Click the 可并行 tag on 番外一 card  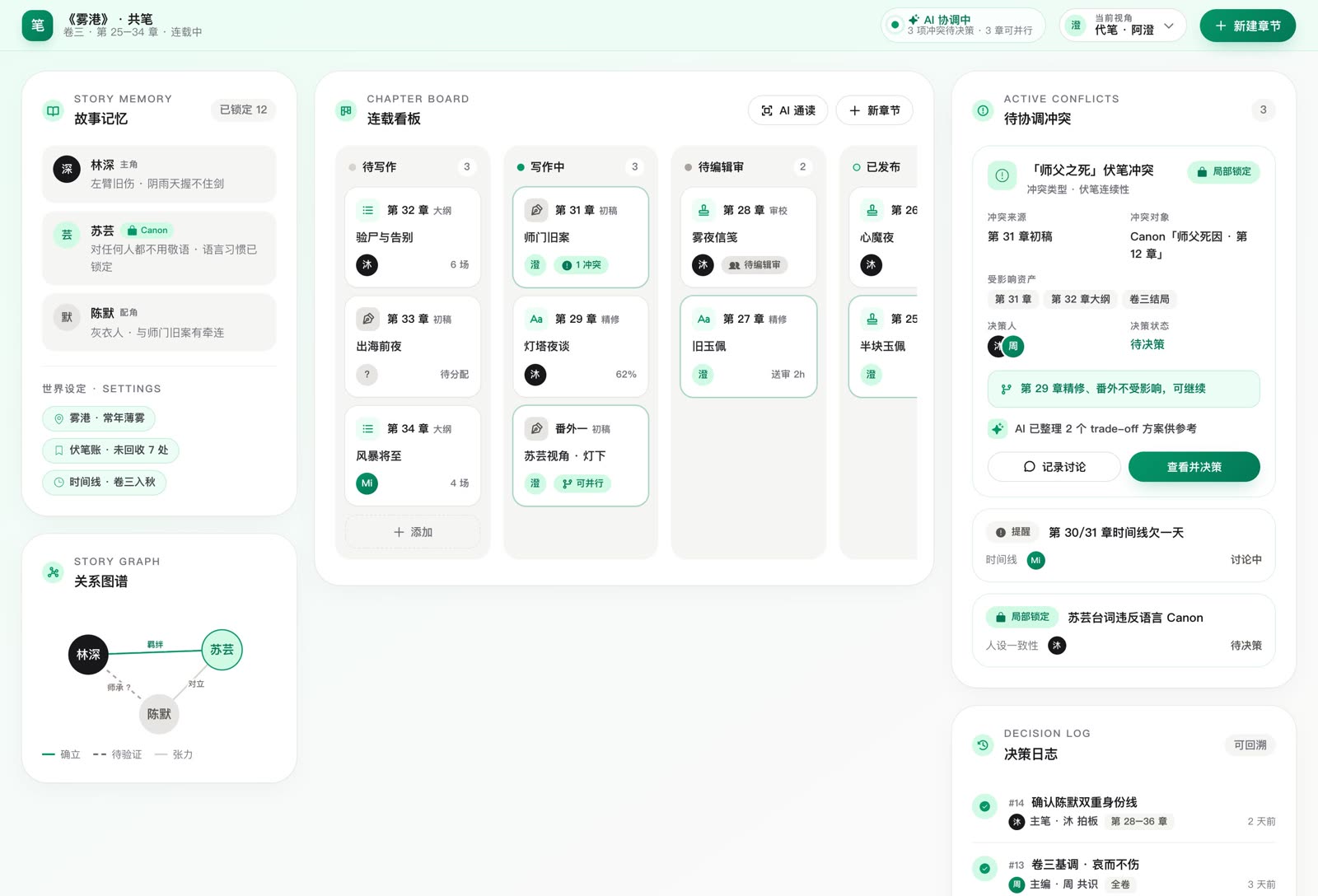pos(582,483)
